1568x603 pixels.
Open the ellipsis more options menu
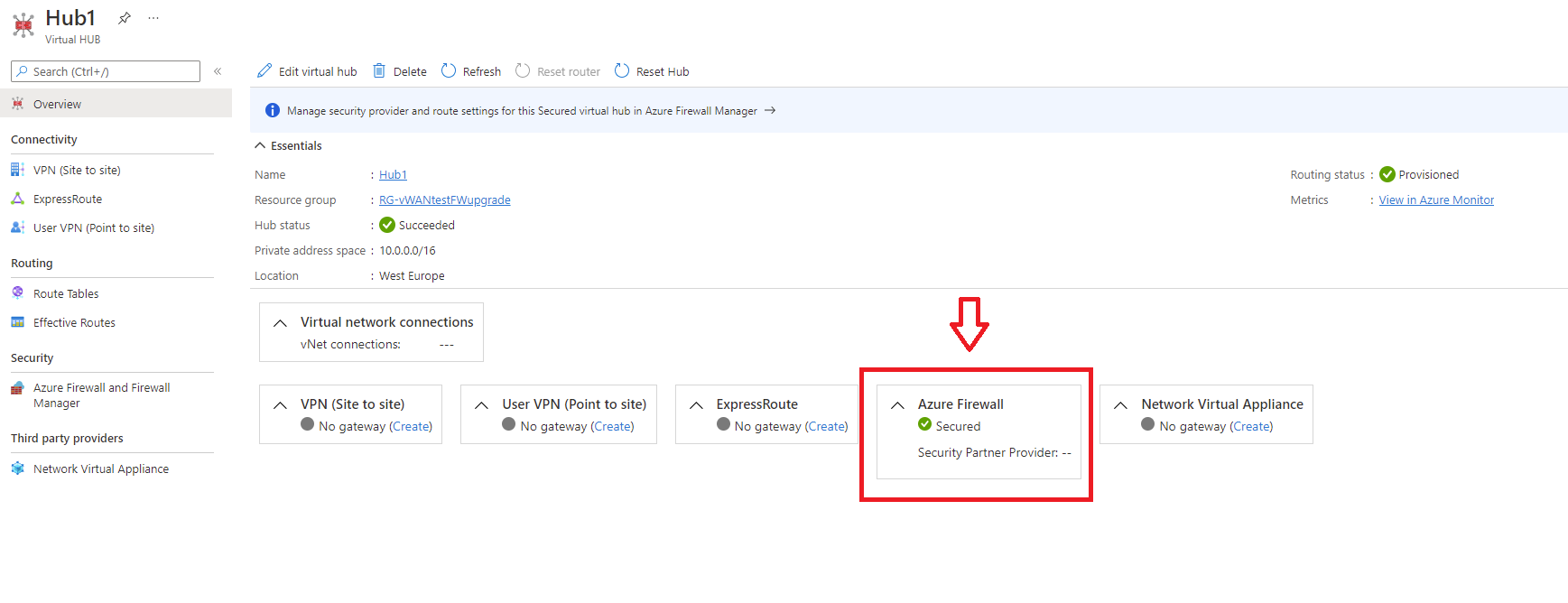click(x=153, y=18)
